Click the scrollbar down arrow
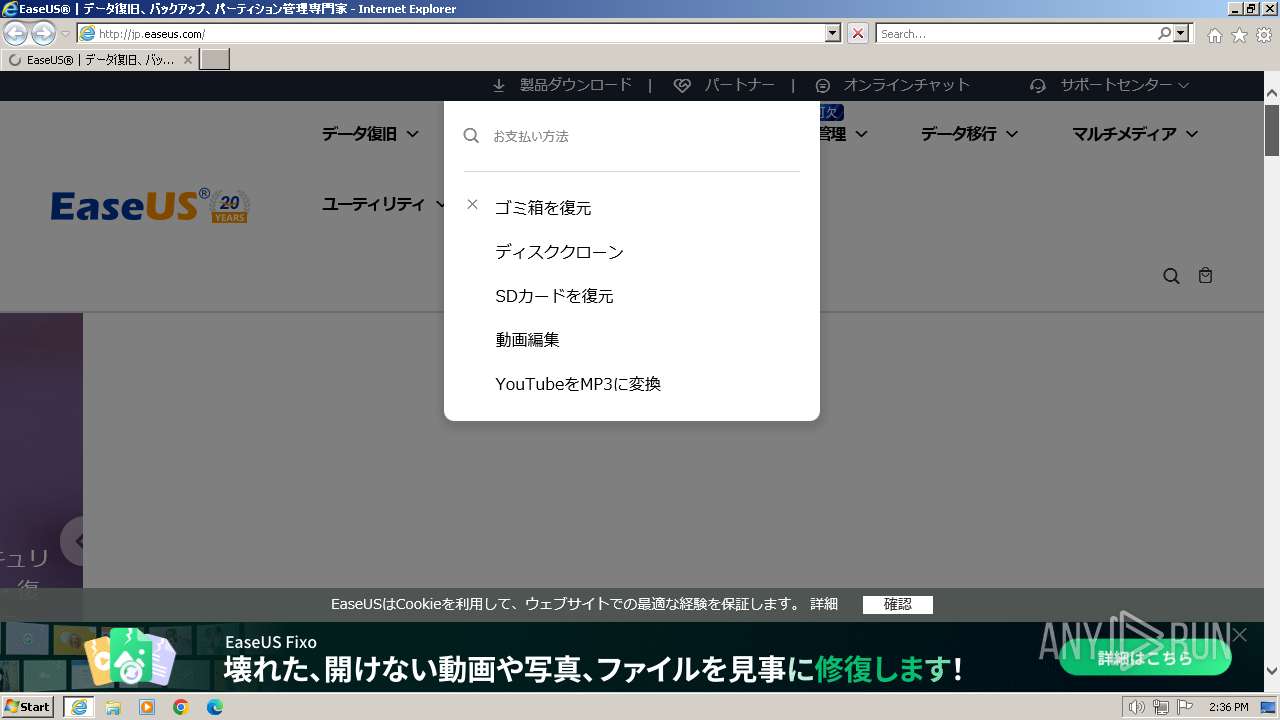 pyautogui.click(x=1272, y=671)
